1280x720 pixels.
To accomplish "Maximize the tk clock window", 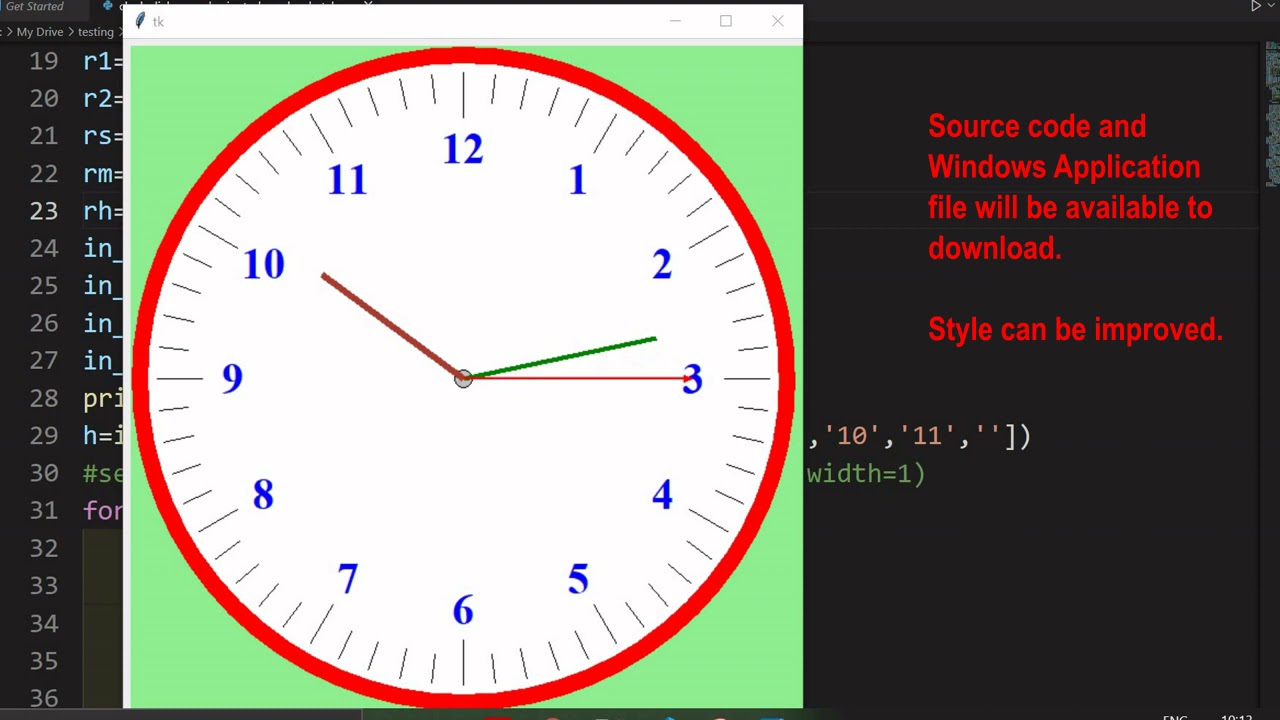I will point(726,21).
